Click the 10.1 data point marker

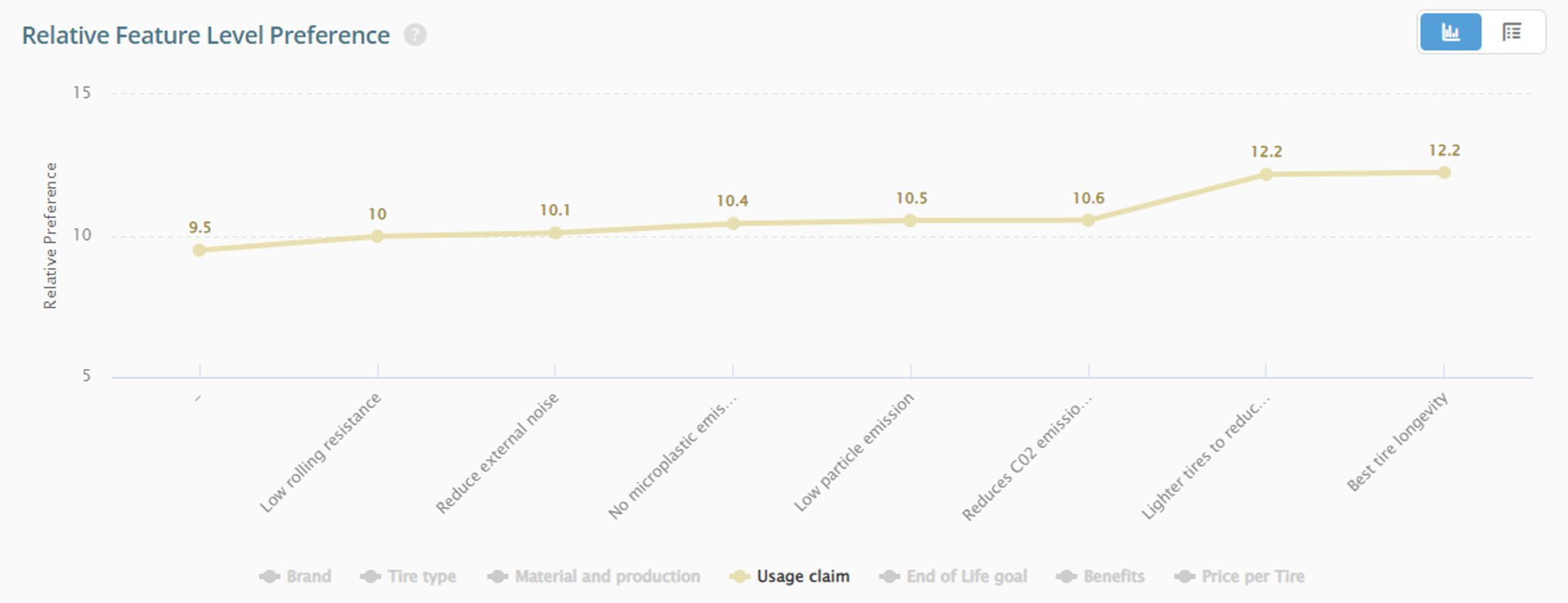coord(555,233)
